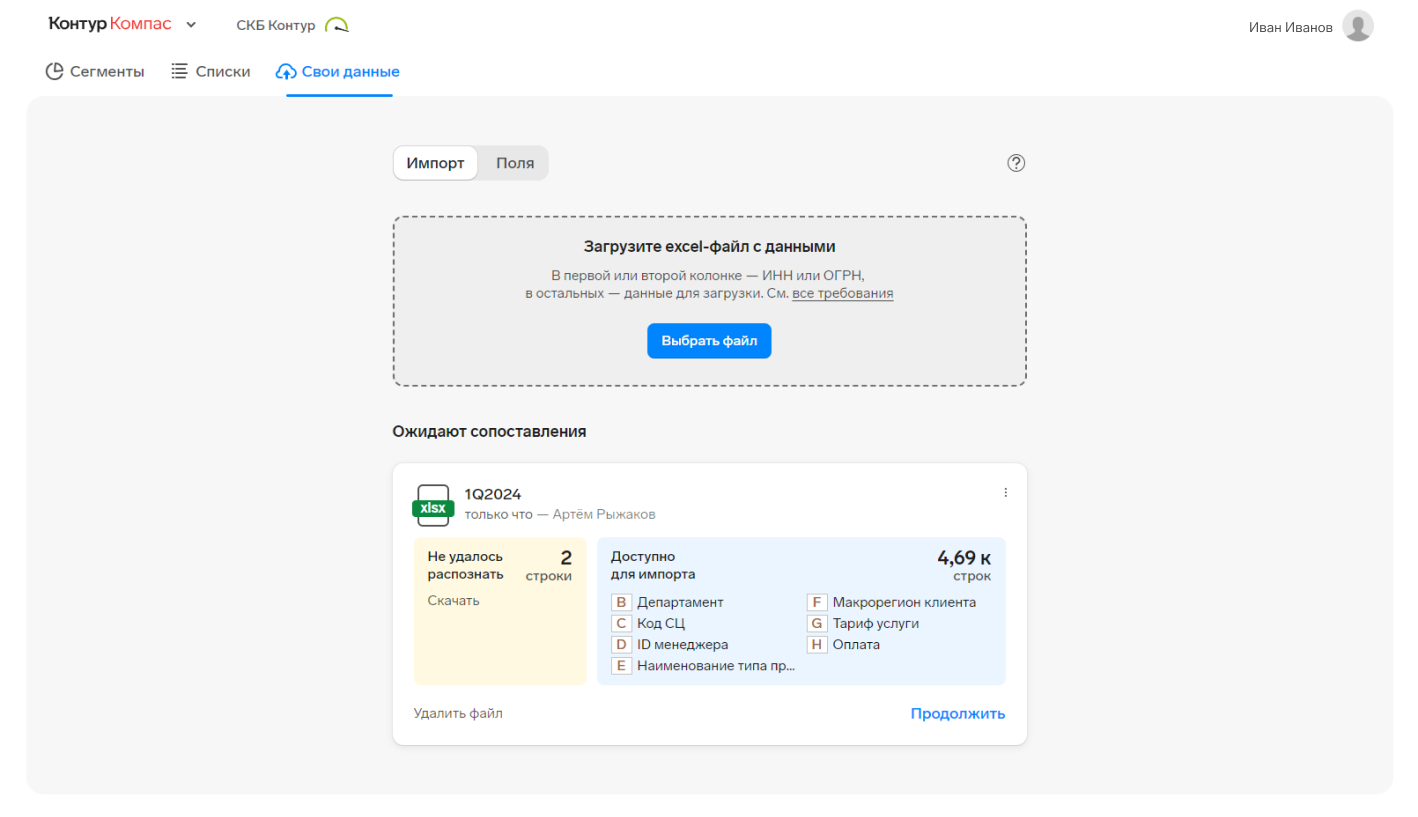This screenshot has height=817, width=1418.
Task: Click the Ожидают сопоставления heading
Action: [x=489, y=432]
